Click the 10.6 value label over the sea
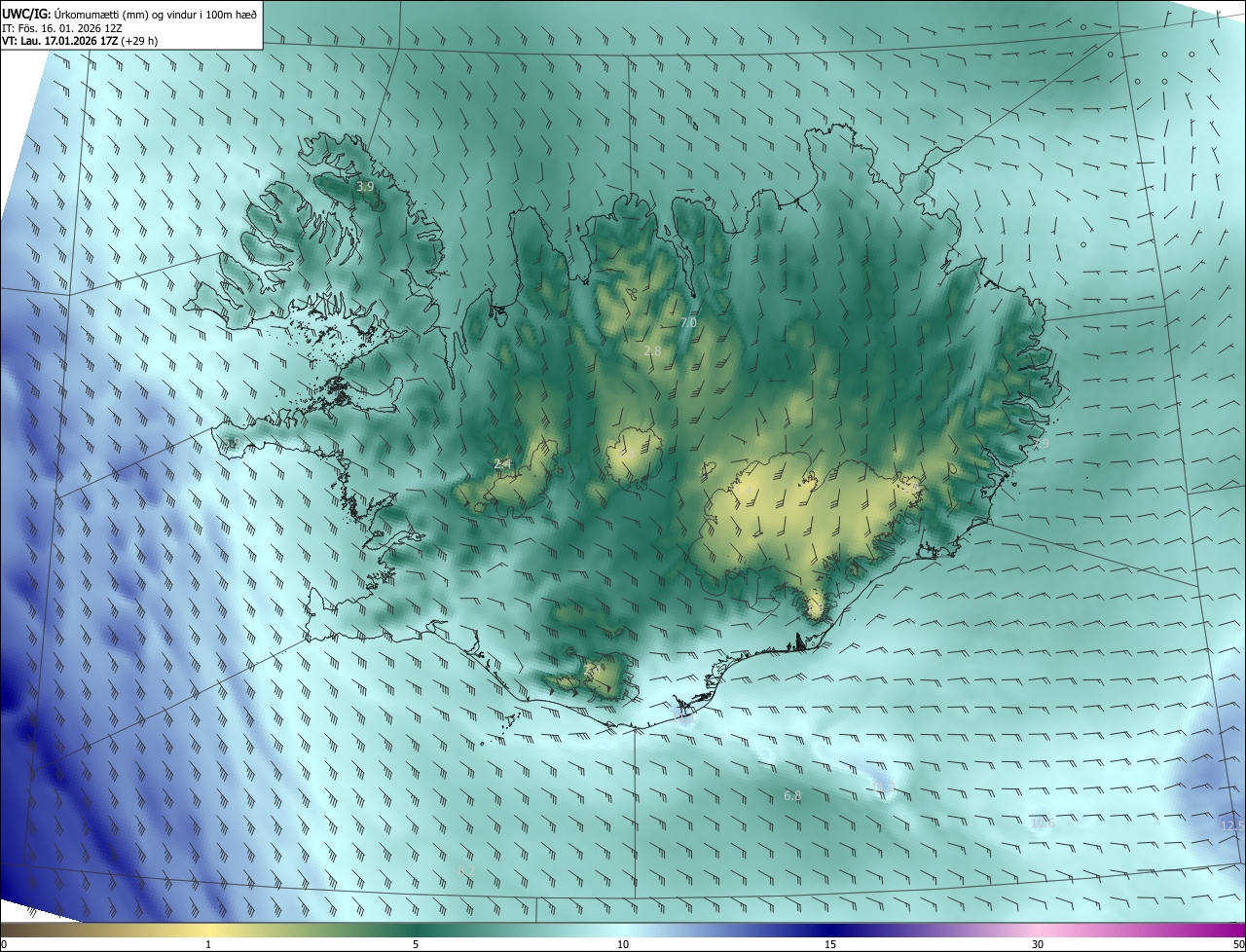1246x952 pixels. [x=1043, y=824]
